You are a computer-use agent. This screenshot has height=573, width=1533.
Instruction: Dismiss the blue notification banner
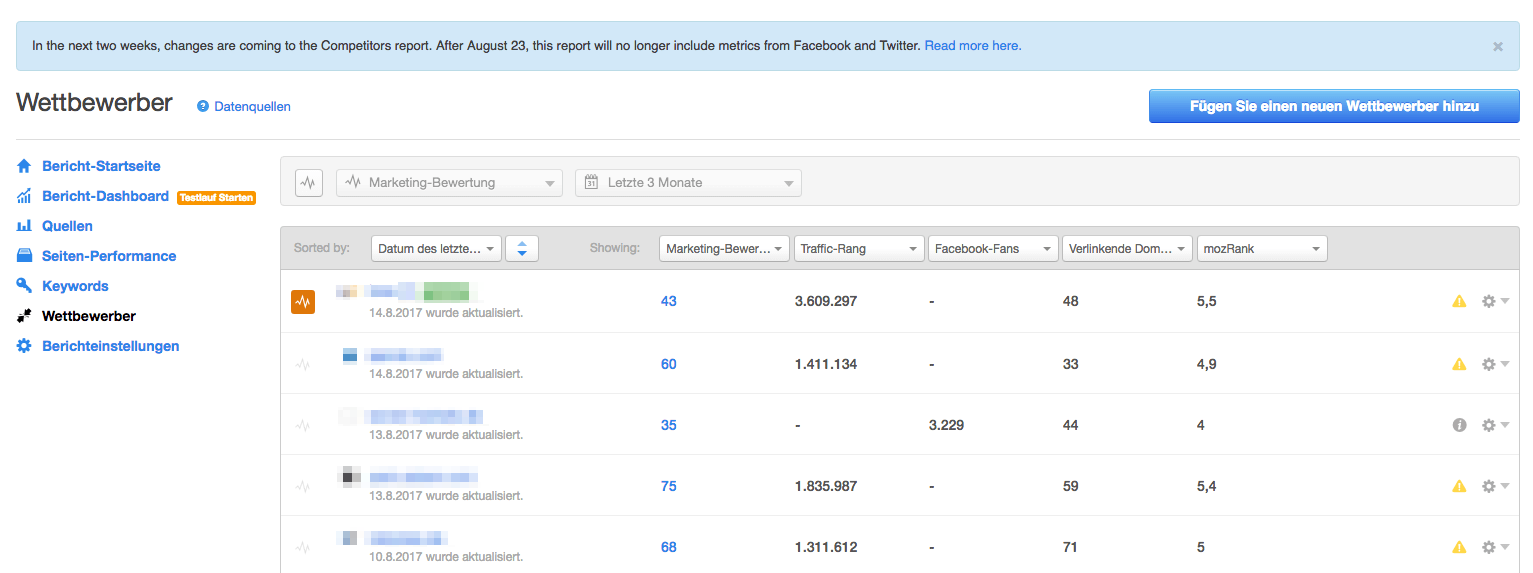pyautogui.click(x=1497, y=46)
